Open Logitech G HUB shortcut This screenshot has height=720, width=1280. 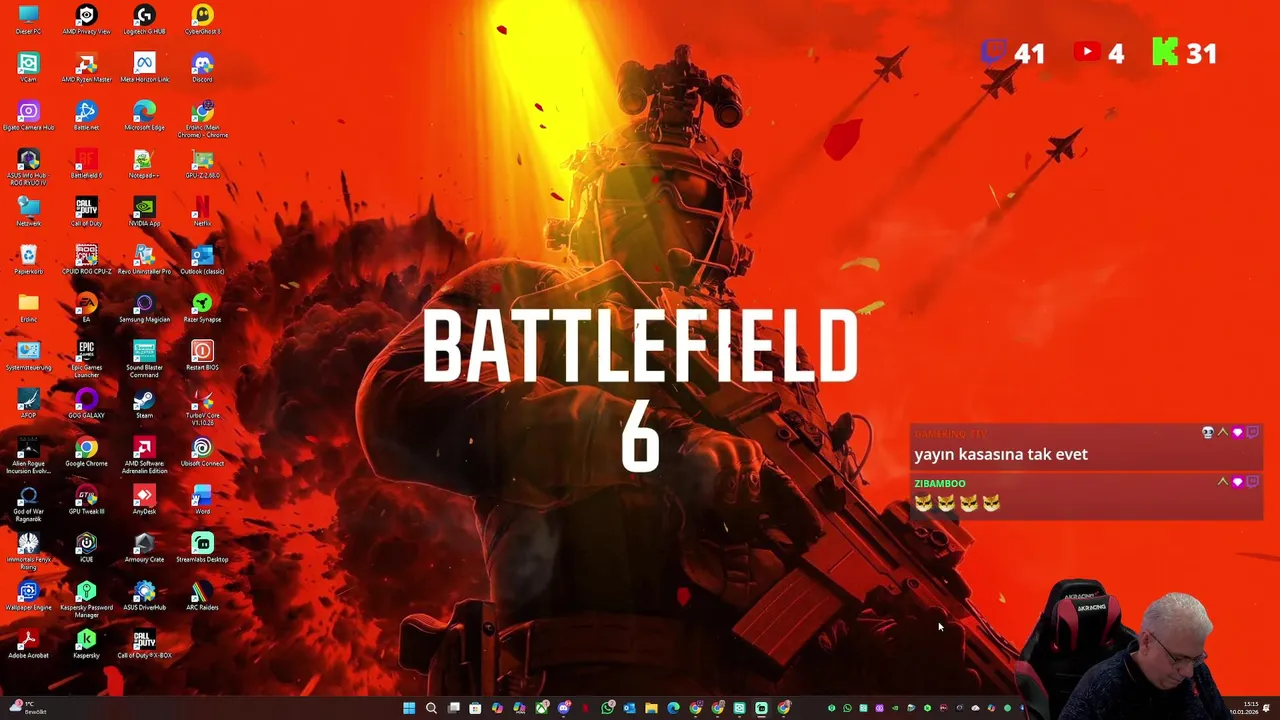144,19
